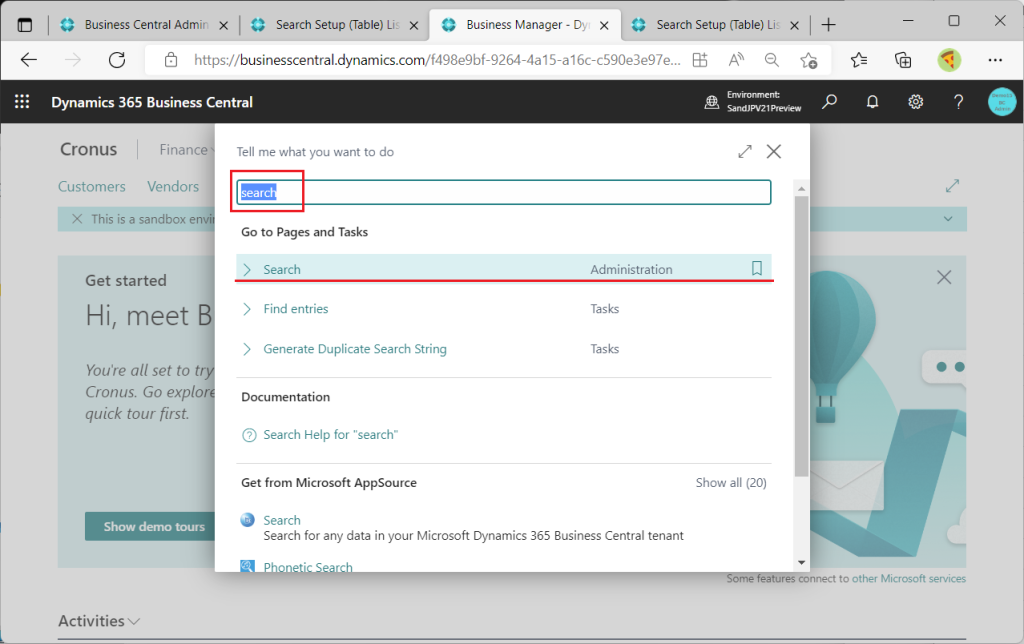Viewport: 1024px width, 644px height.
Task: Refresh the current browser page
Action: coord(117,60)
